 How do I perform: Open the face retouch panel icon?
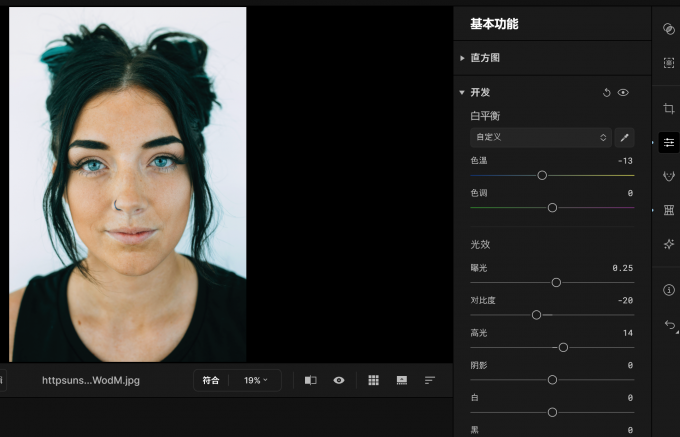point(669,176)
